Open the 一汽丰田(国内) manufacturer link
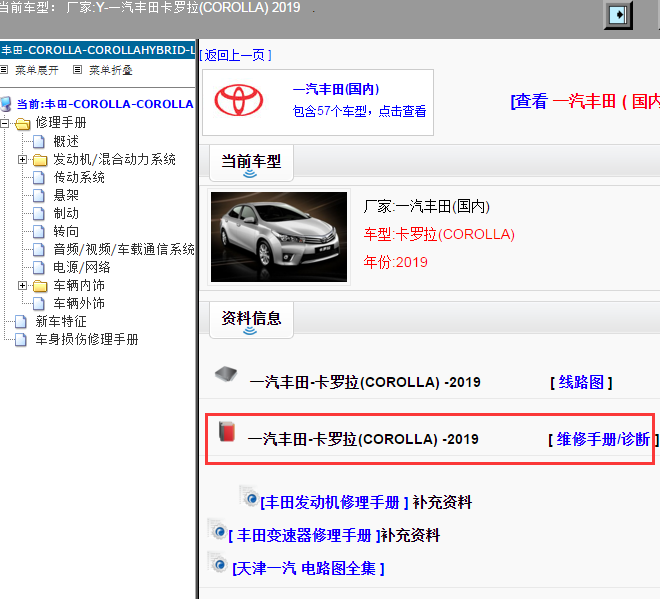 336,89
